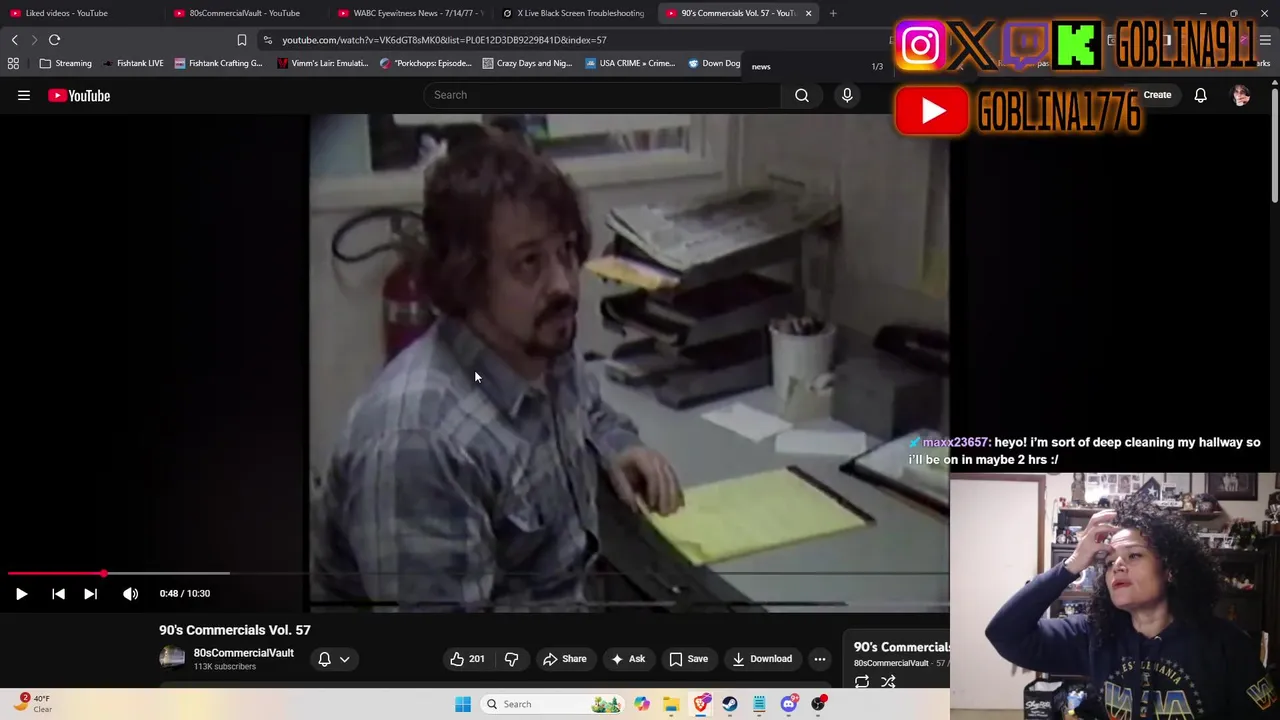Screen dimensions: 1280x720
Task: Go to YouTube home via logo
Action: pyautogui.click(x=79, y=95)
